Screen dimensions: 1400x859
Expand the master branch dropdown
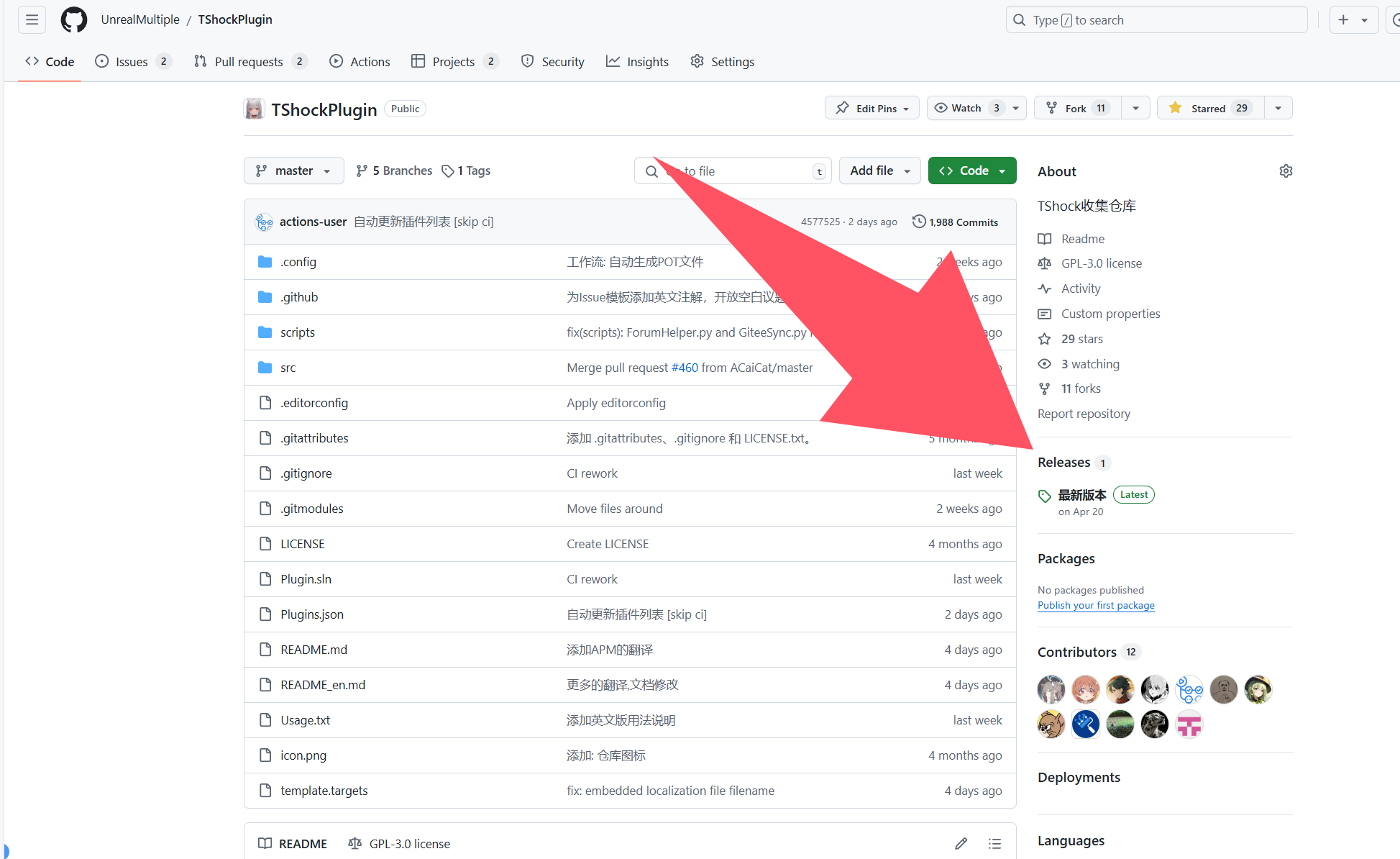(293, 171)
